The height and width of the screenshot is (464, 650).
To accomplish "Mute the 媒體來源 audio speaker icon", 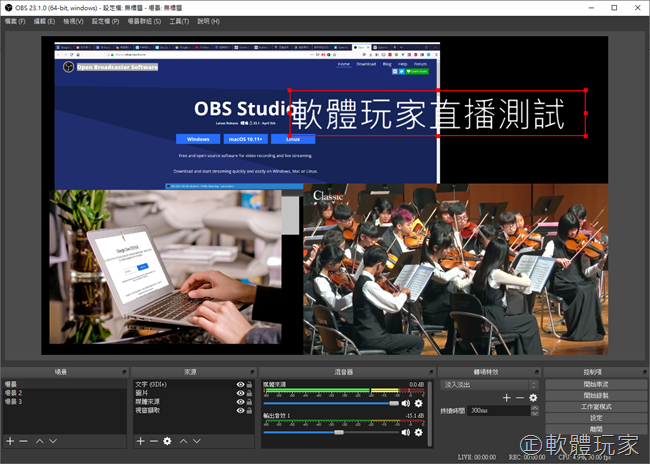I will coord(406,403).
